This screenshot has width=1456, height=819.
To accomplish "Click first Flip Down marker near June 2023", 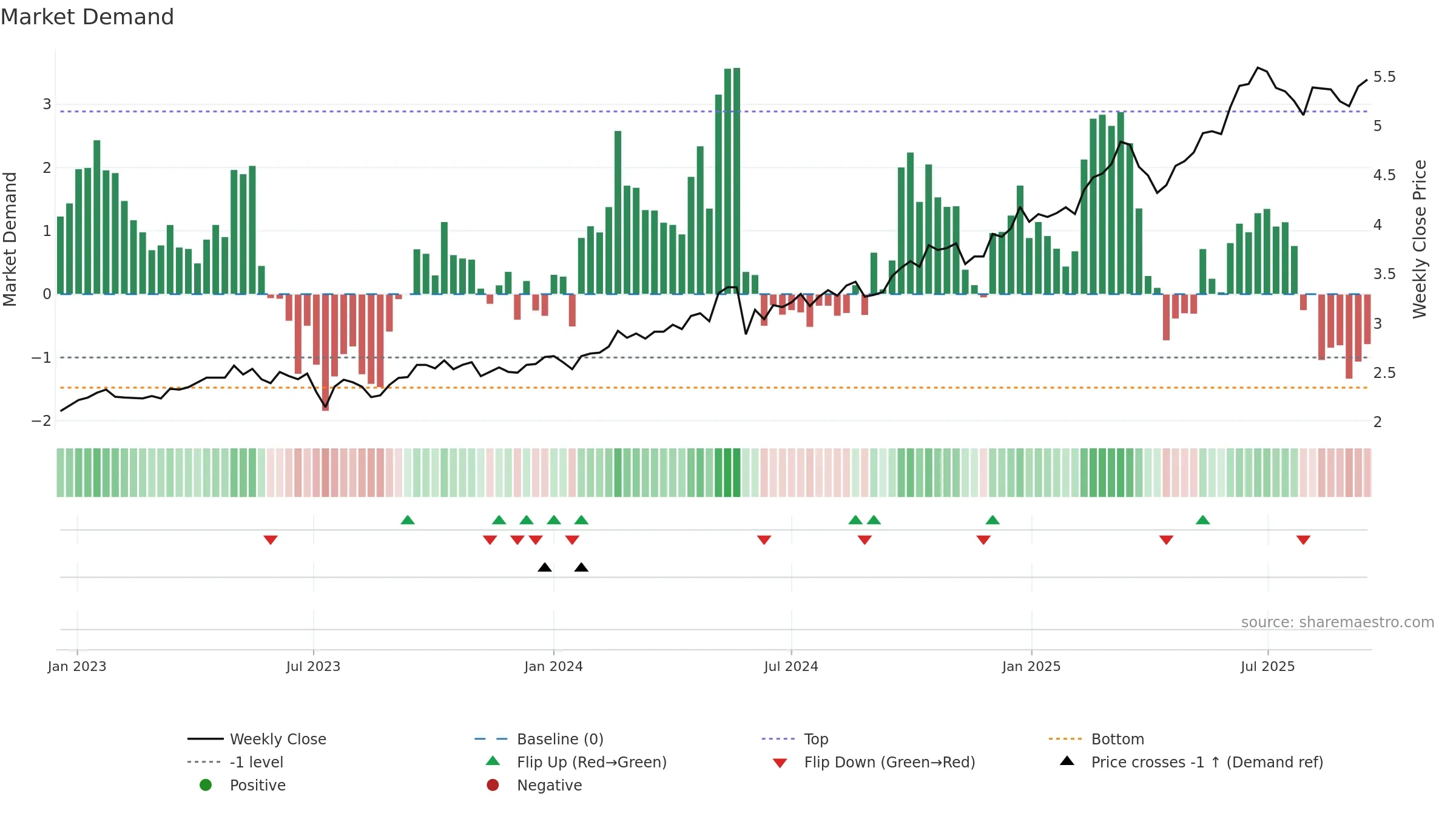I will (x=271, y=540).
